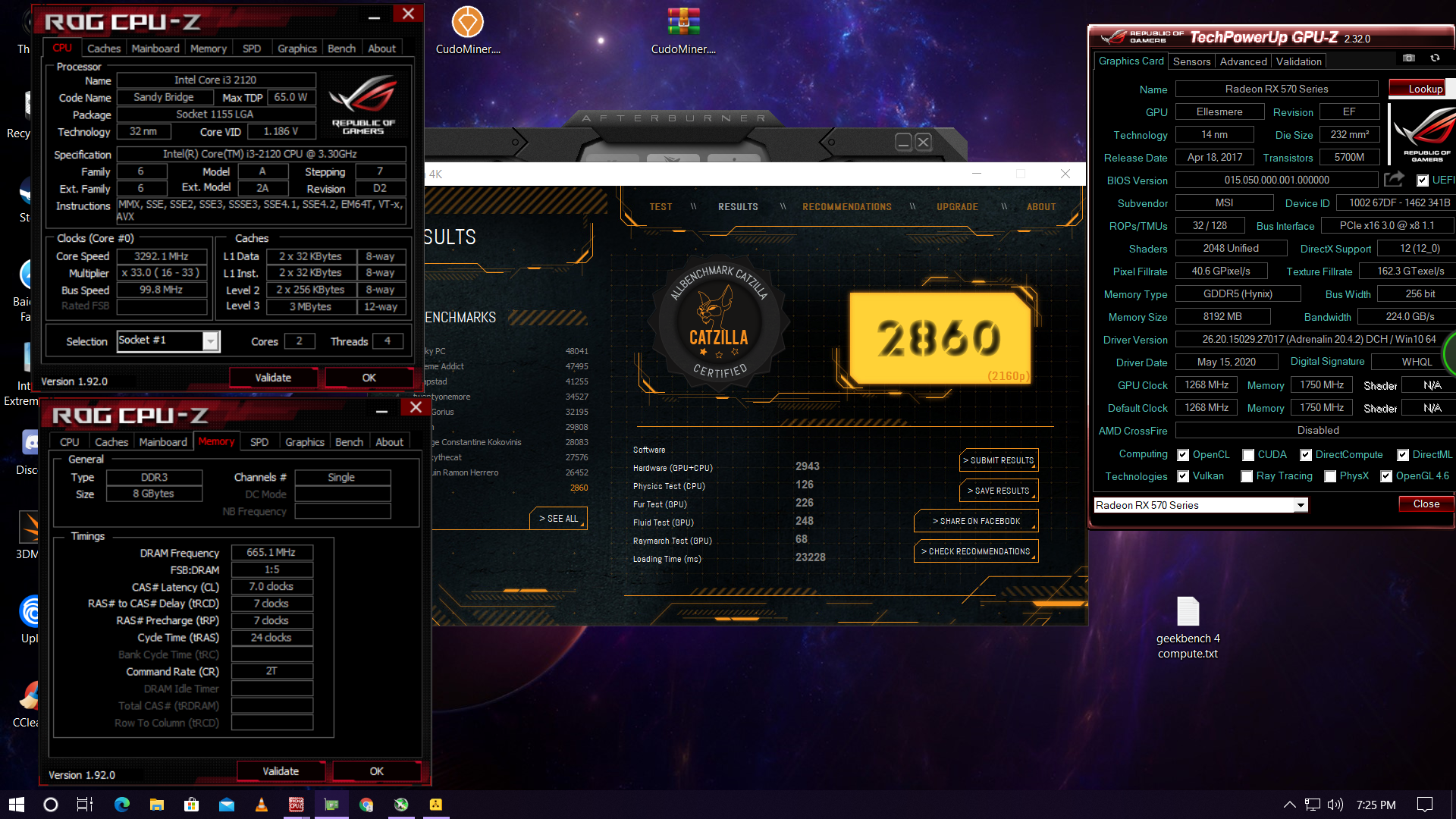
Task: Open the first CudoMiner desktop shortcut
Action: pyautogui.click(x=468, y=30)
